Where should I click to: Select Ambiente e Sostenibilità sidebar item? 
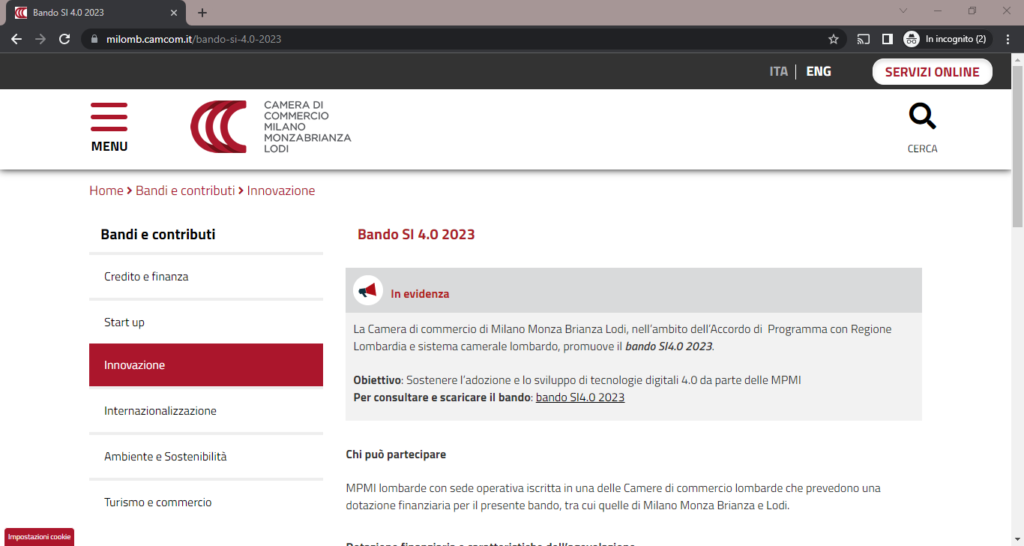coord(206,457)
